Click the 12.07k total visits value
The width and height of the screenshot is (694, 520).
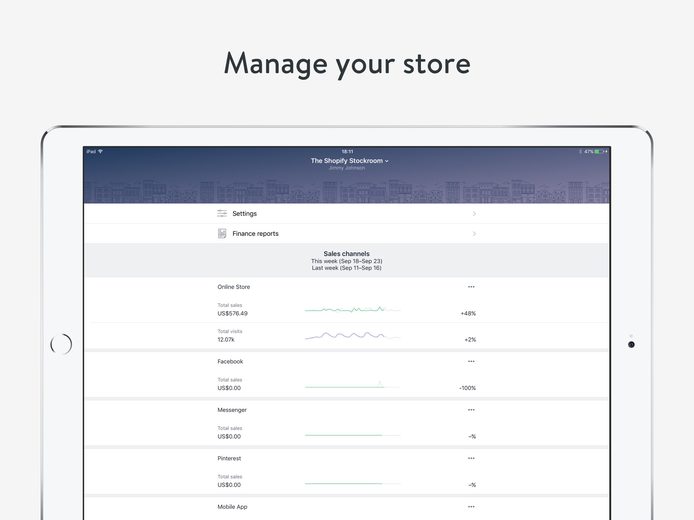pos(226,339)
